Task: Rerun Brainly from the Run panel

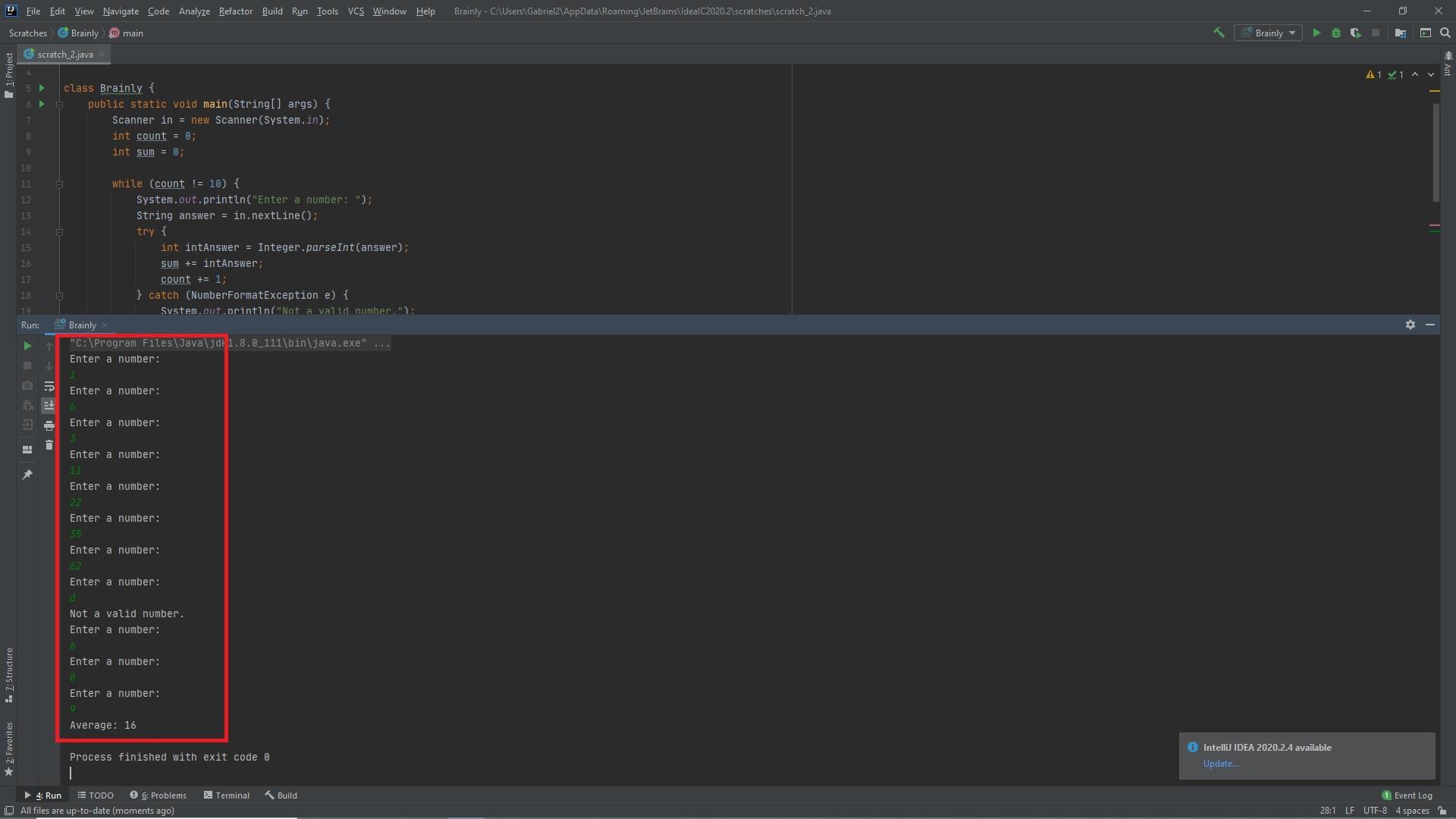Action: pos(27,346)
